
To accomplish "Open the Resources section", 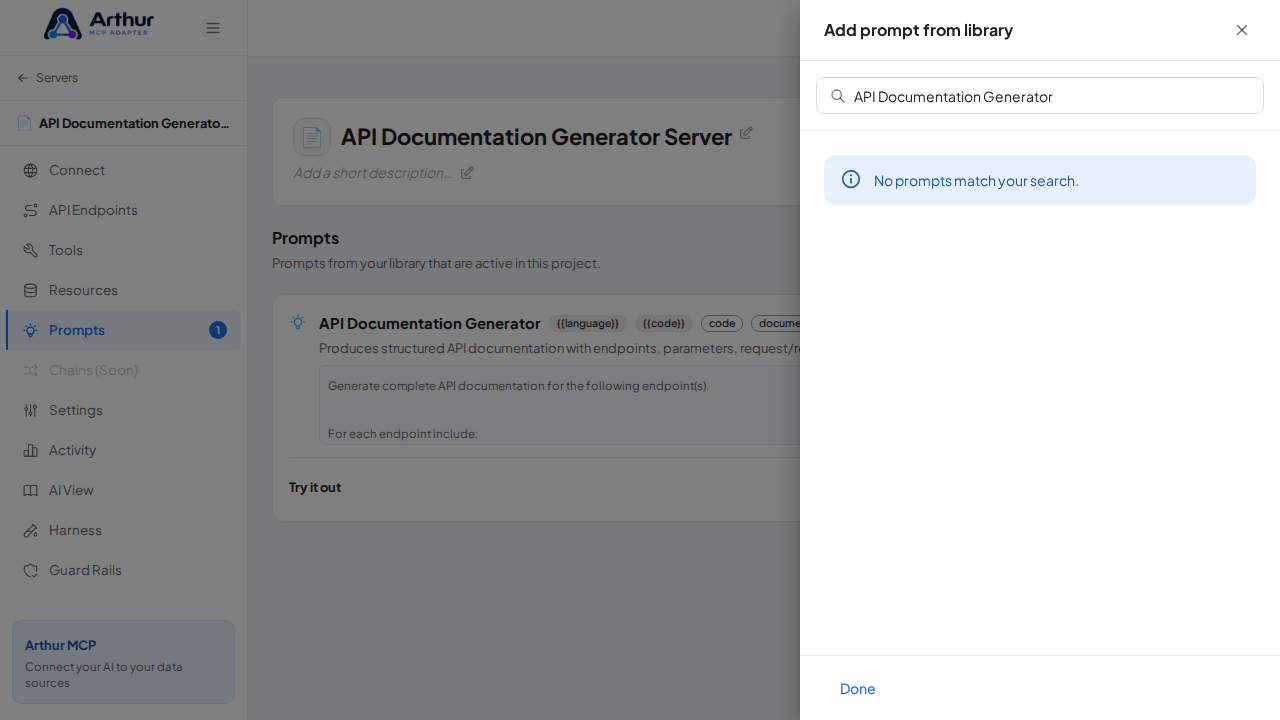I will pos(123,290).
